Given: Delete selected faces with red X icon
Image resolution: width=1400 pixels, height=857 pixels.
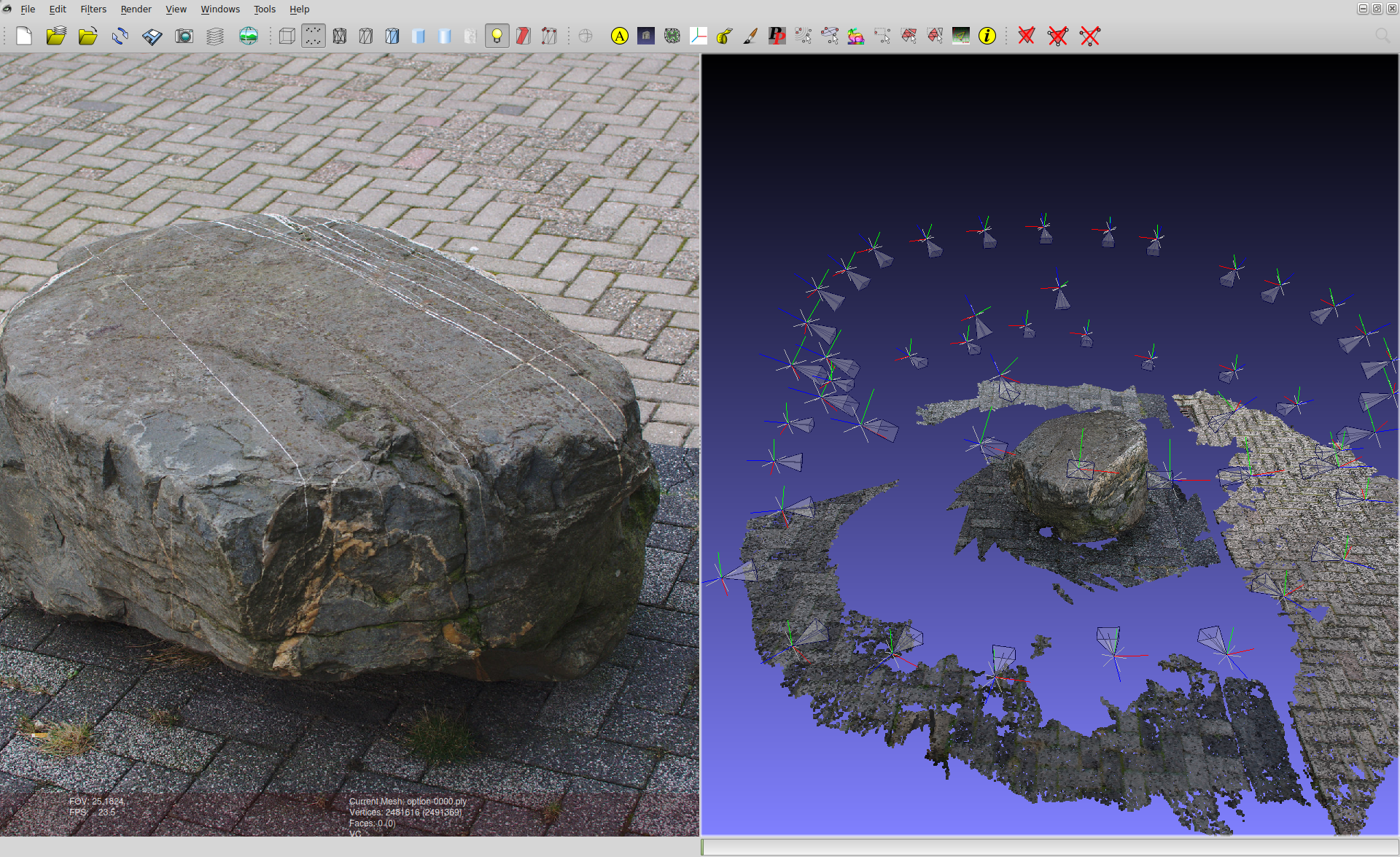Looking at the screenshot, I should (1026, 36).
